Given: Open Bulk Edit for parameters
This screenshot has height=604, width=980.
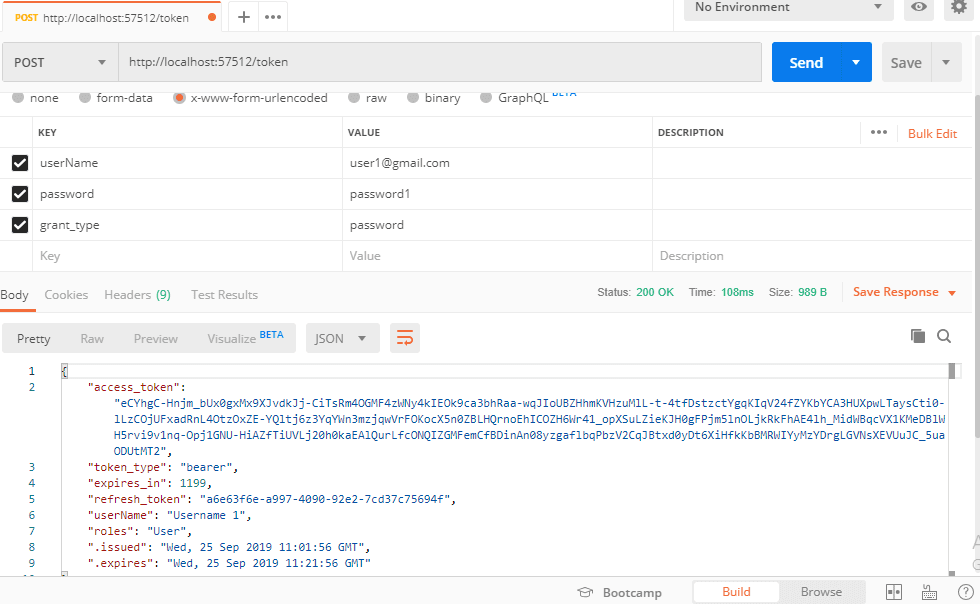Looking at the screenshot, I should 933,132.
